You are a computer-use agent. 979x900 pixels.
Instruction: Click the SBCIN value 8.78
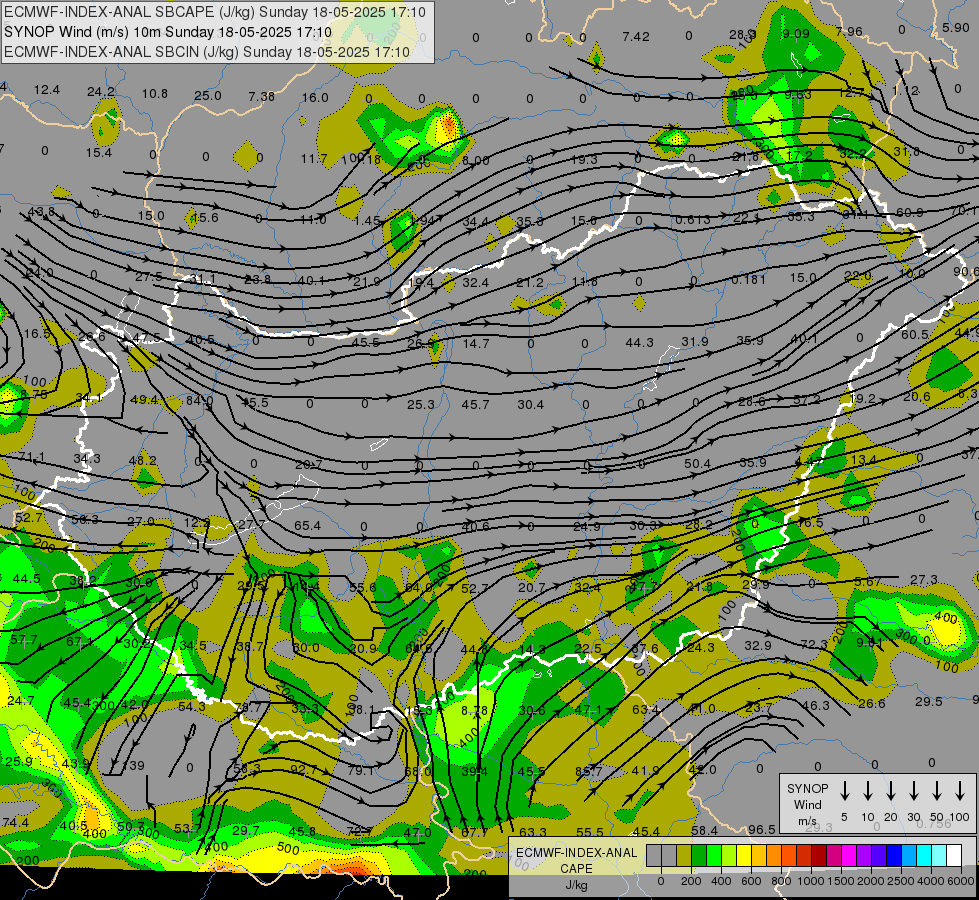click(x=475, y=710)
